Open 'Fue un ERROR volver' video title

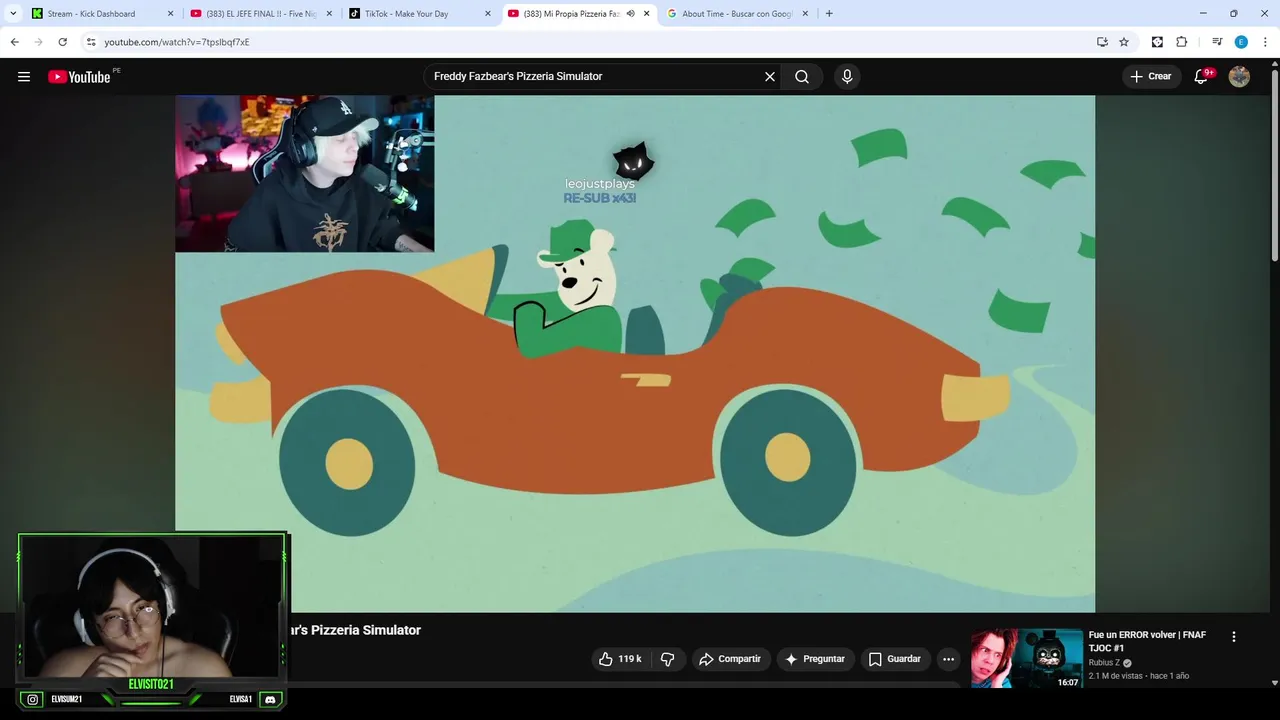point(1147,641)
